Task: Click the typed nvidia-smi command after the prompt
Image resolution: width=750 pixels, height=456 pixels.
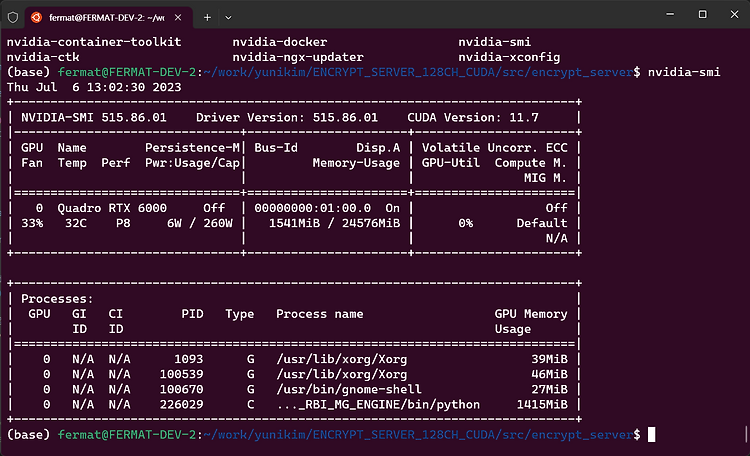Action: (x=684, y=72)
